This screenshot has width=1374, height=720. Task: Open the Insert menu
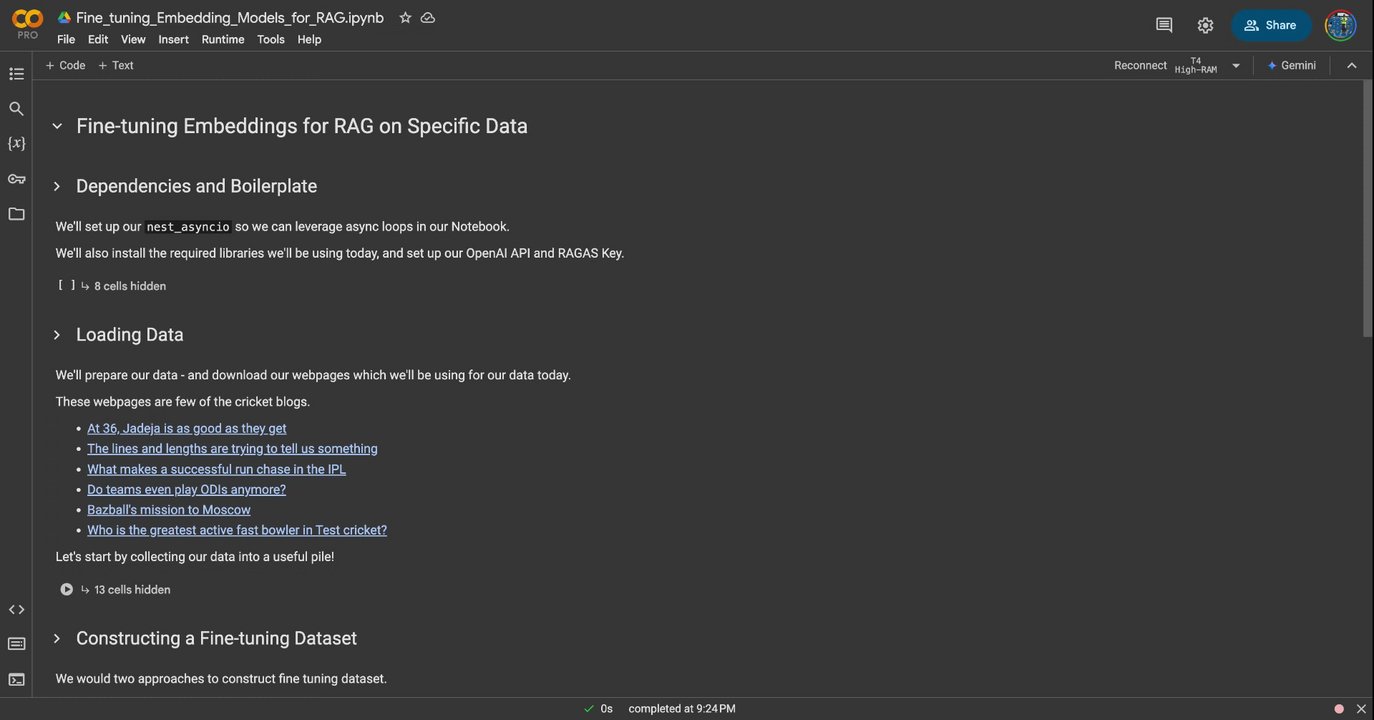[173, 39]
